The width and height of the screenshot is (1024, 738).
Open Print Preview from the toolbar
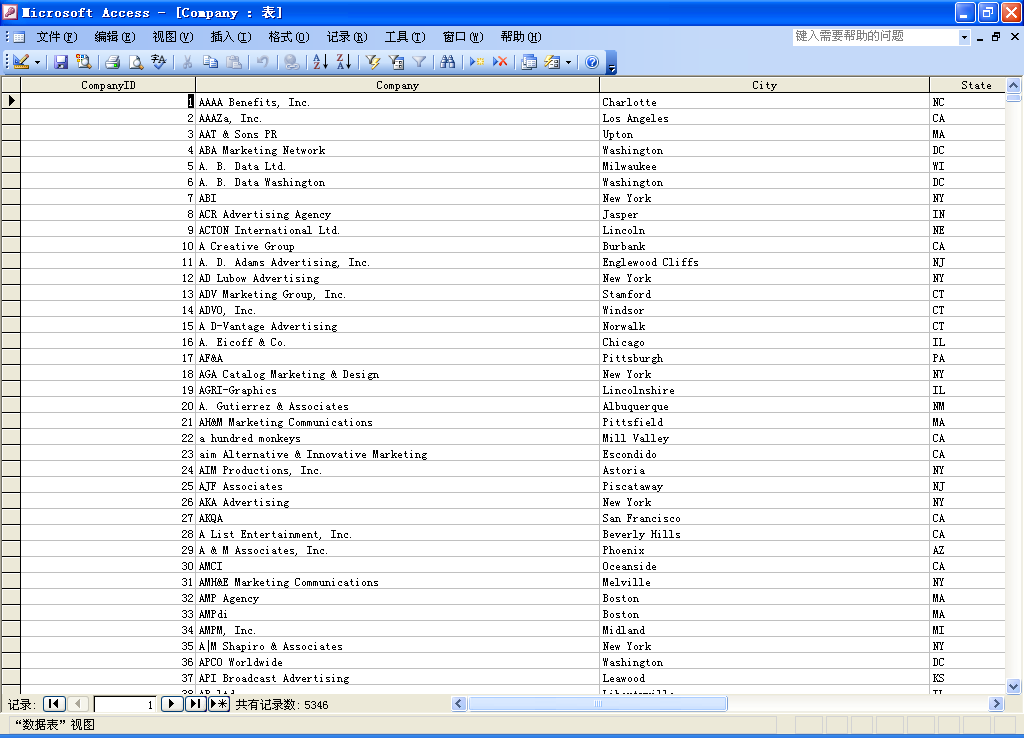pos(136,62)
